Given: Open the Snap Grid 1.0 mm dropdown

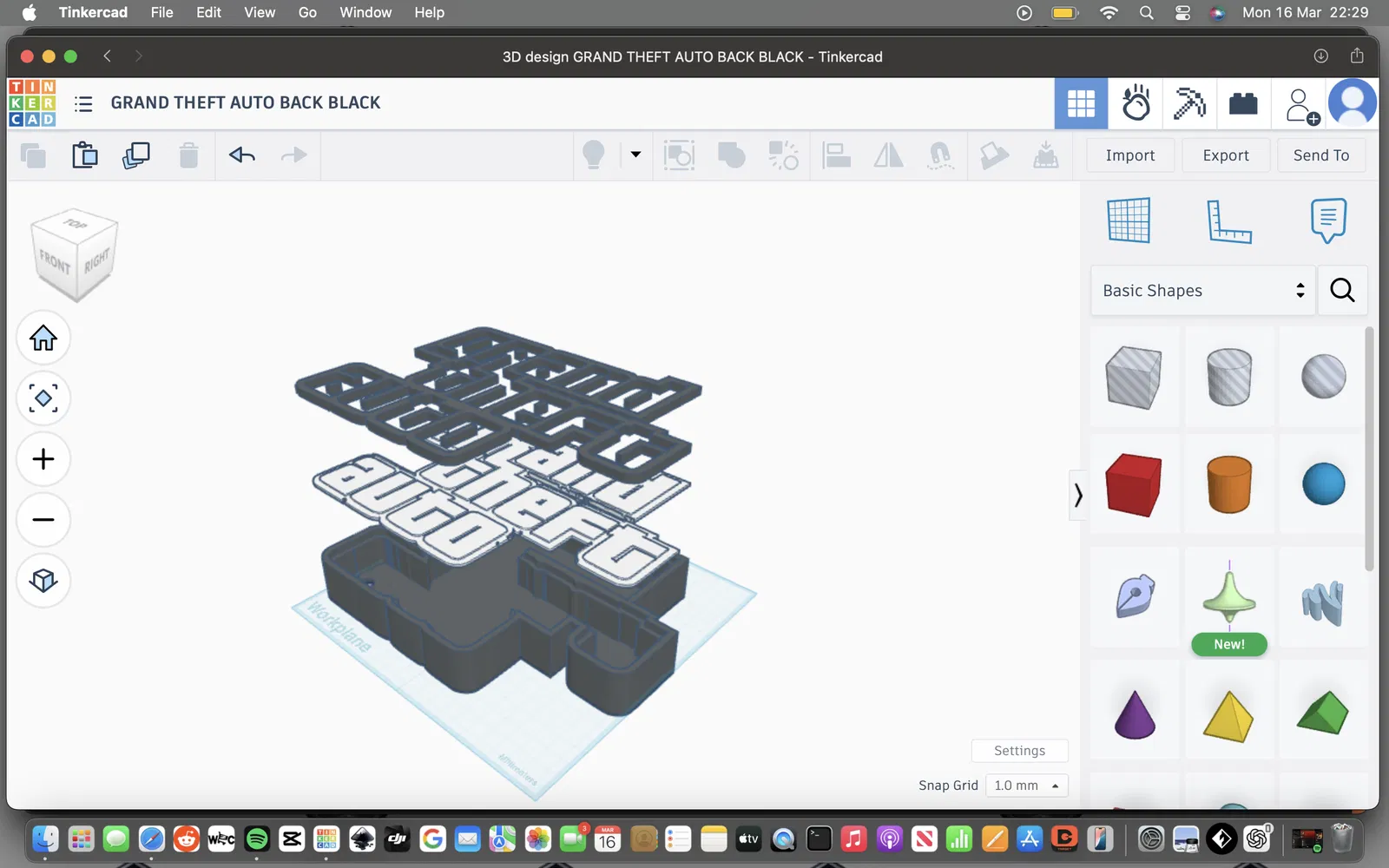Looking at the screenshot, I should click(x=1026, y=786).
